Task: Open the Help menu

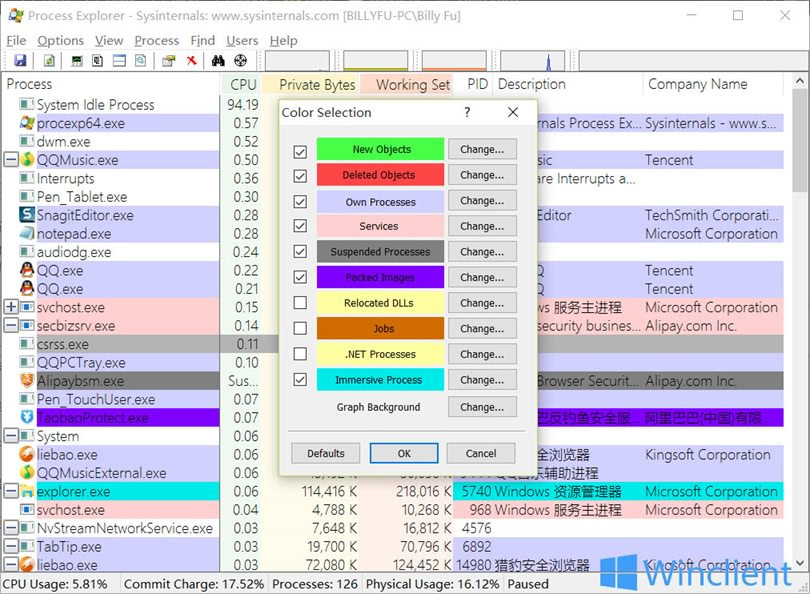Action: coord(284,40)
